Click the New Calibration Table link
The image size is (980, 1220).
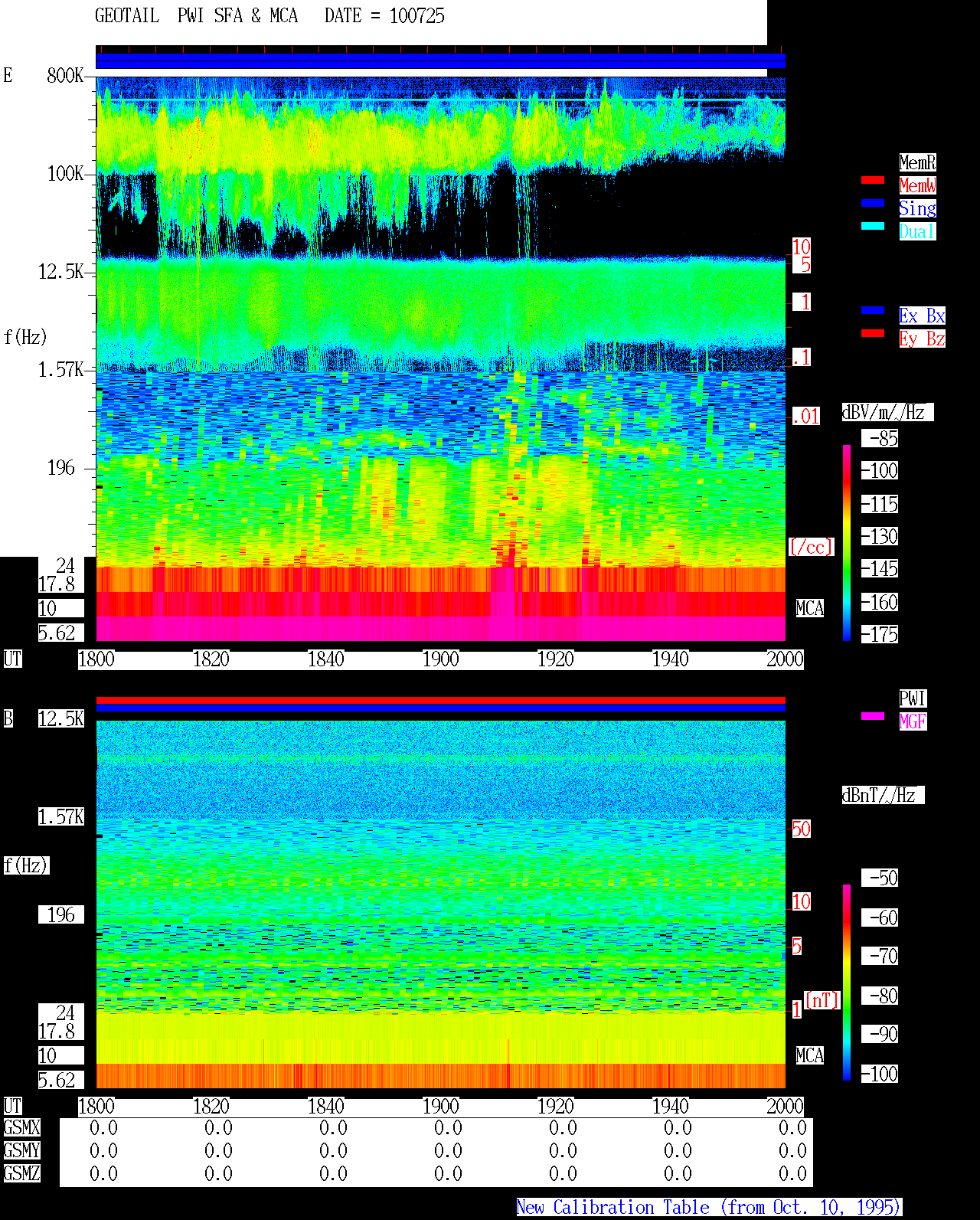(x=709, y=1207)
